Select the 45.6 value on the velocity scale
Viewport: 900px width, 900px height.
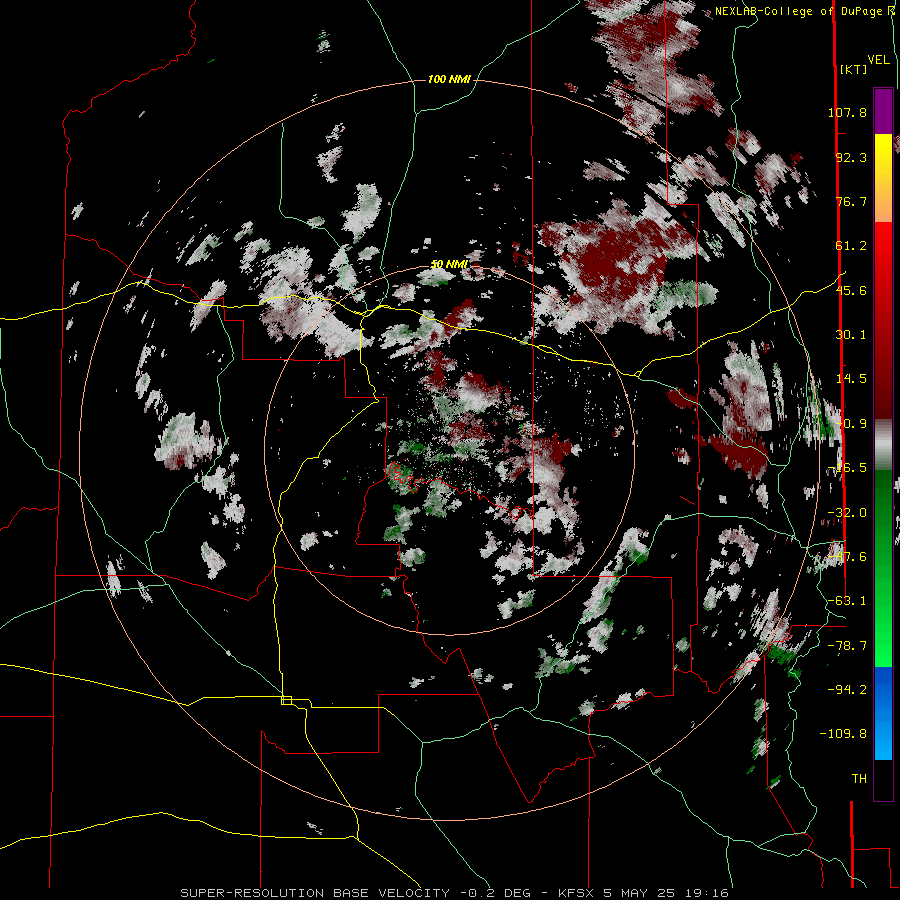tap(851, 290)
